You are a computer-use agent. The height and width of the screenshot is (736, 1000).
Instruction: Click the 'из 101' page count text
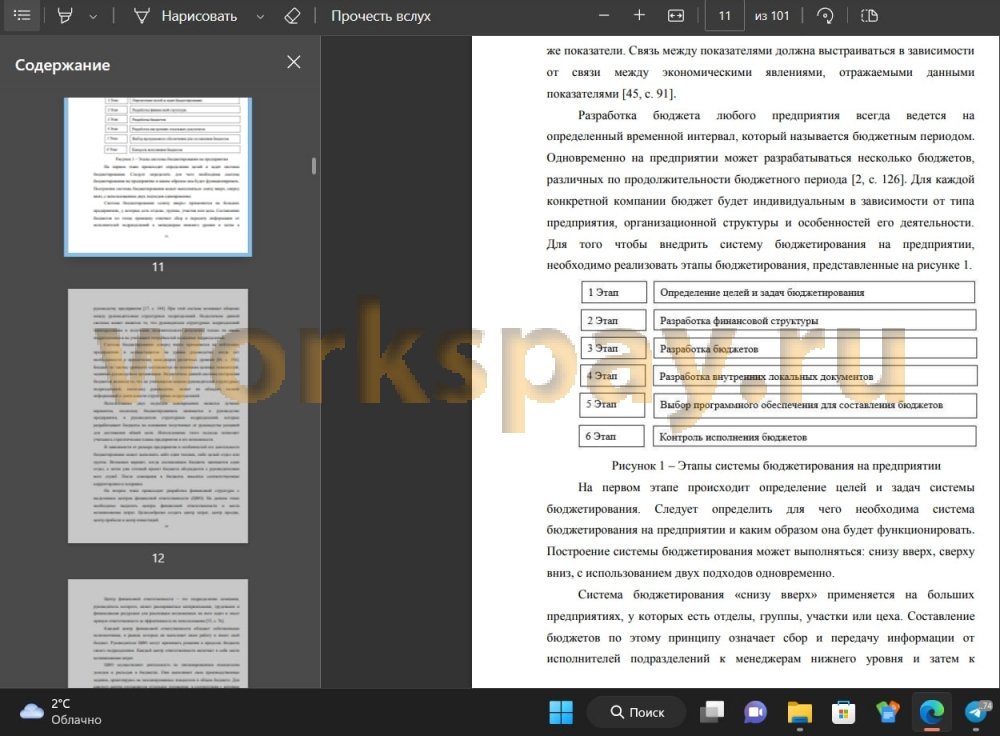click(x=772, y=16)
